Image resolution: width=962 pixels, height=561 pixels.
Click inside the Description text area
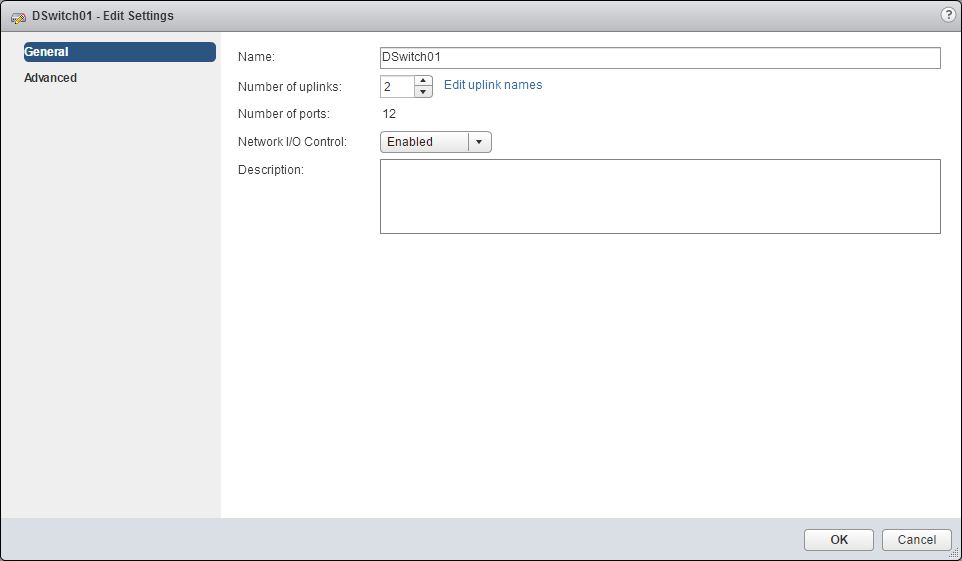click(660, 196)
